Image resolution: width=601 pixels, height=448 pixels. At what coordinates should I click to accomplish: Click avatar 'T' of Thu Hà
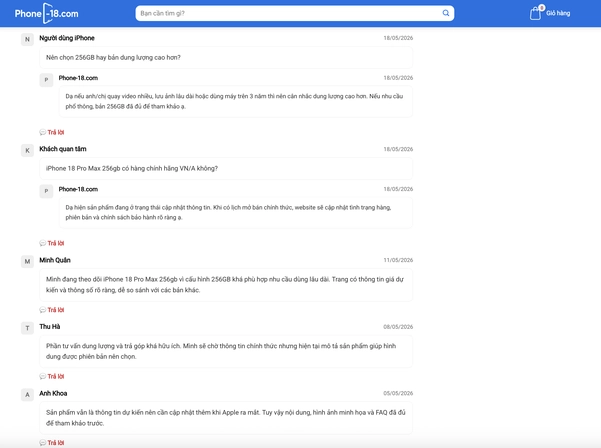[x=27, y=328]
